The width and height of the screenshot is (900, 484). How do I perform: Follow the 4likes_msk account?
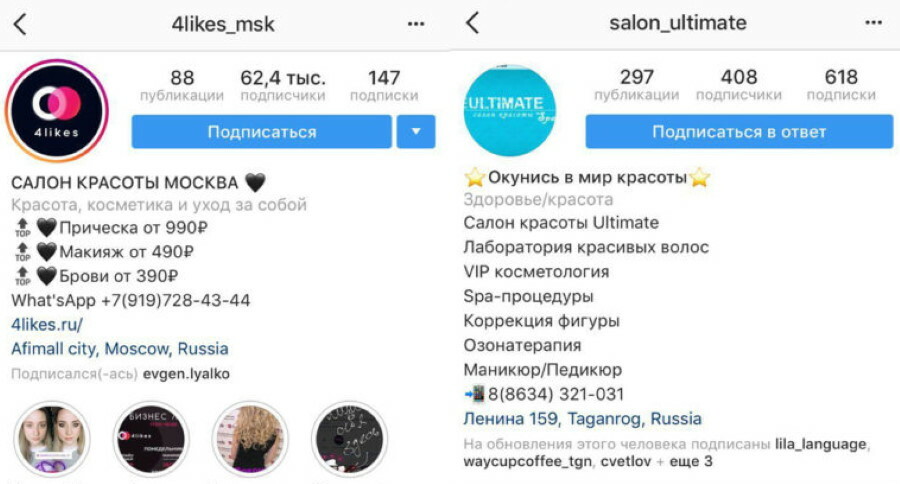point(262,131)
